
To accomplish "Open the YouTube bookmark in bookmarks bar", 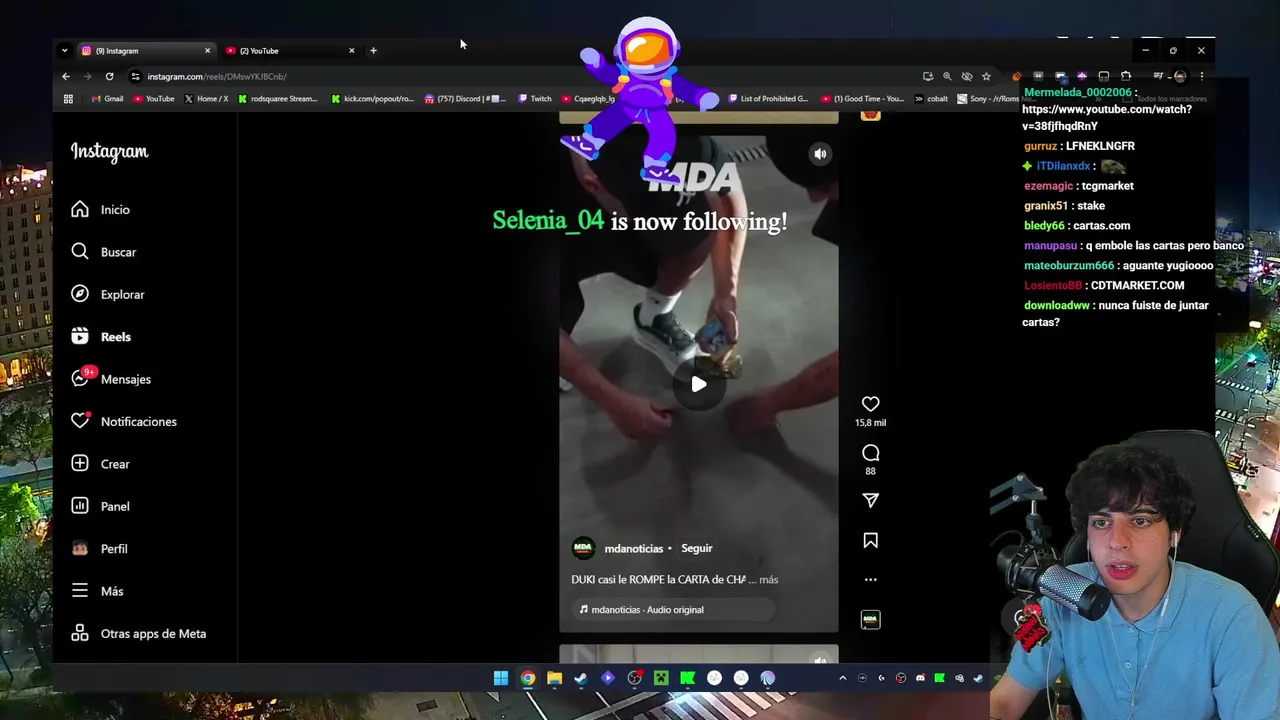I will point(153,99).
